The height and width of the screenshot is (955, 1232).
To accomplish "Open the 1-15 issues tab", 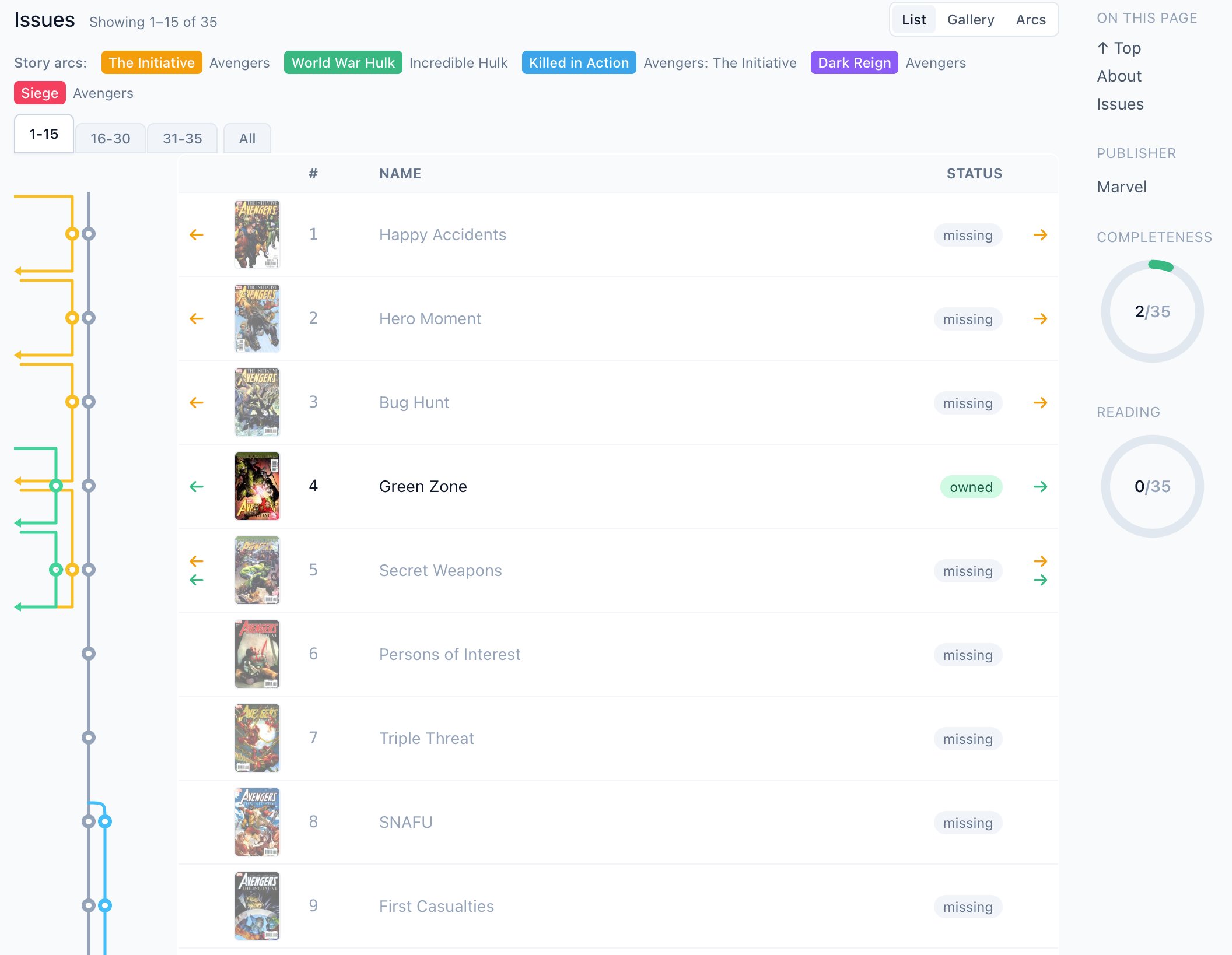I will click(44, 134).
